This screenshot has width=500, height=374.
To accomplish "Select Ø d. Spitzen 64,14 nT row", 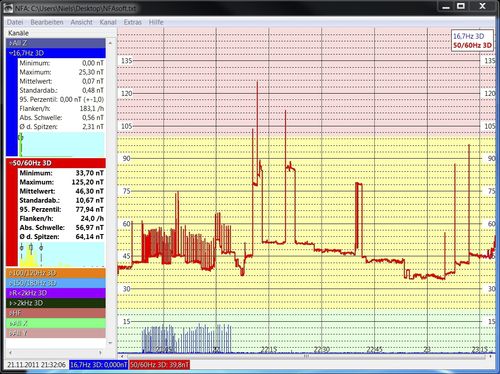I will 61,237.
